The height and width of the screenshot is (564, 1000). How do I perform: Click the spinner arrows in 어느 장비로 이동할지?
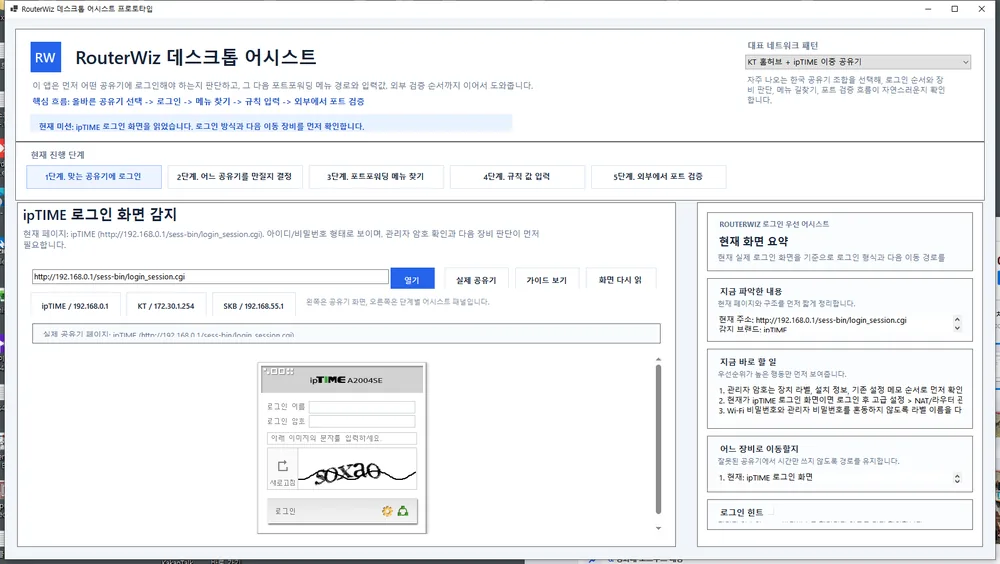pos(957,479)
